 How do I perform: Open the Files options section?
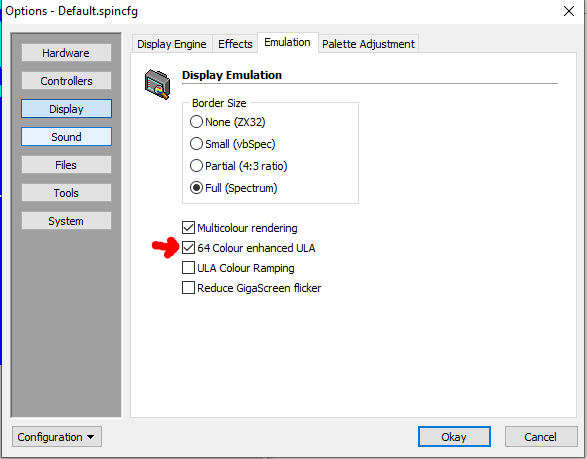[66, 165]
